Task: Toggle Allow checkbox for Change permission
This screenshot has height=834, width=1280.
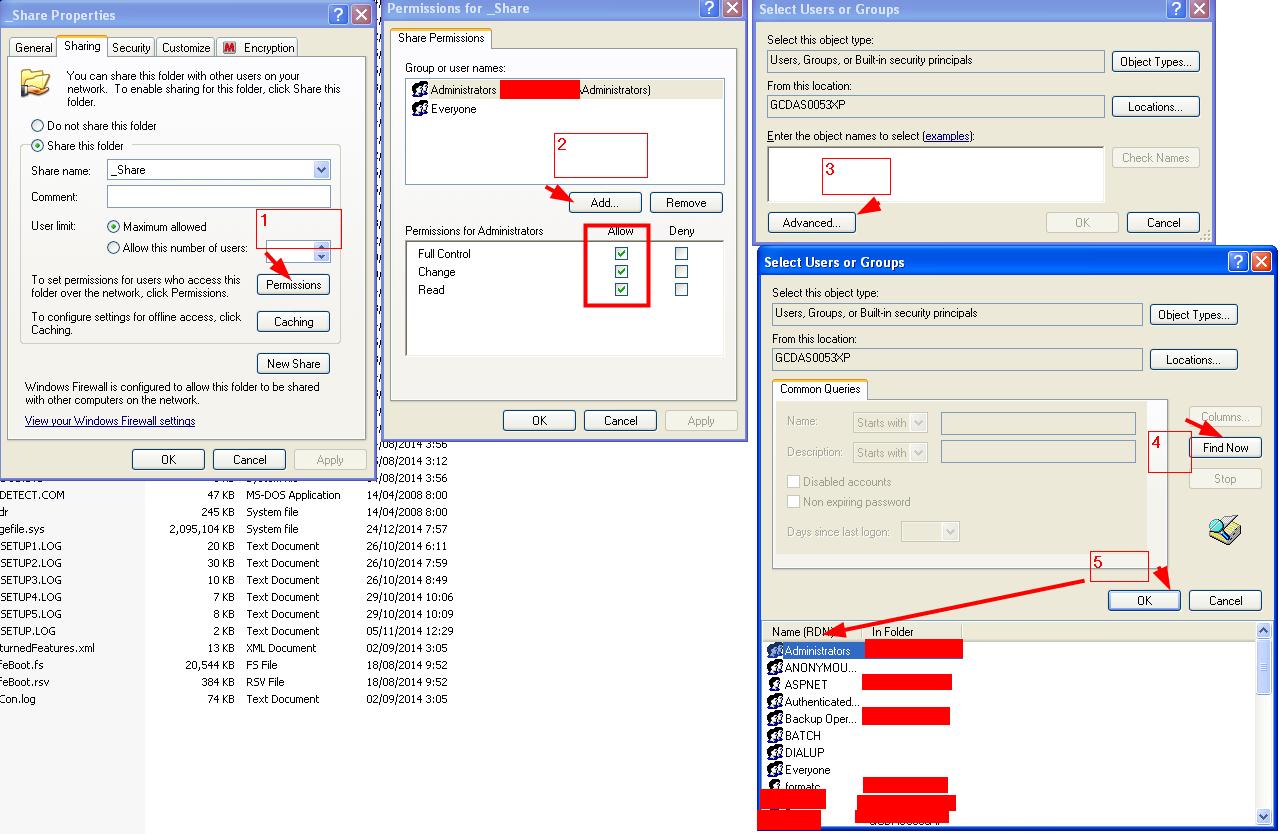Action: [x=621, y=272]
